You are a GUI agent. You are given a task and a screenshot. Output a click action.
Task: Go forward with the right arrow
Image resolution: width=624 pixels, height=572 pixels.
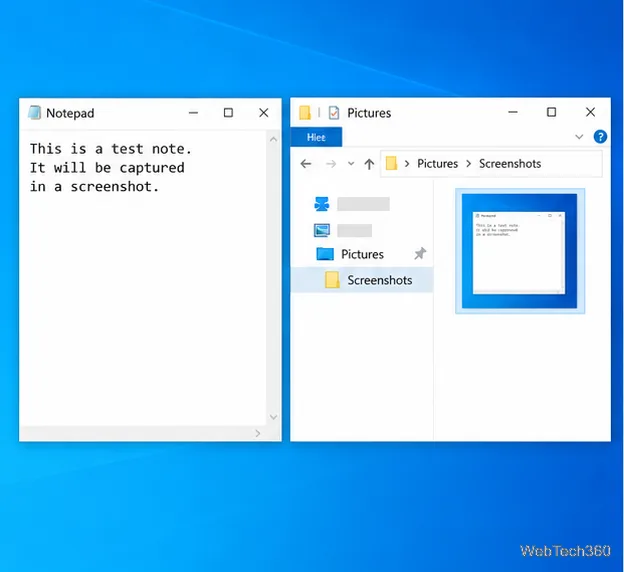tap(331, 164)
